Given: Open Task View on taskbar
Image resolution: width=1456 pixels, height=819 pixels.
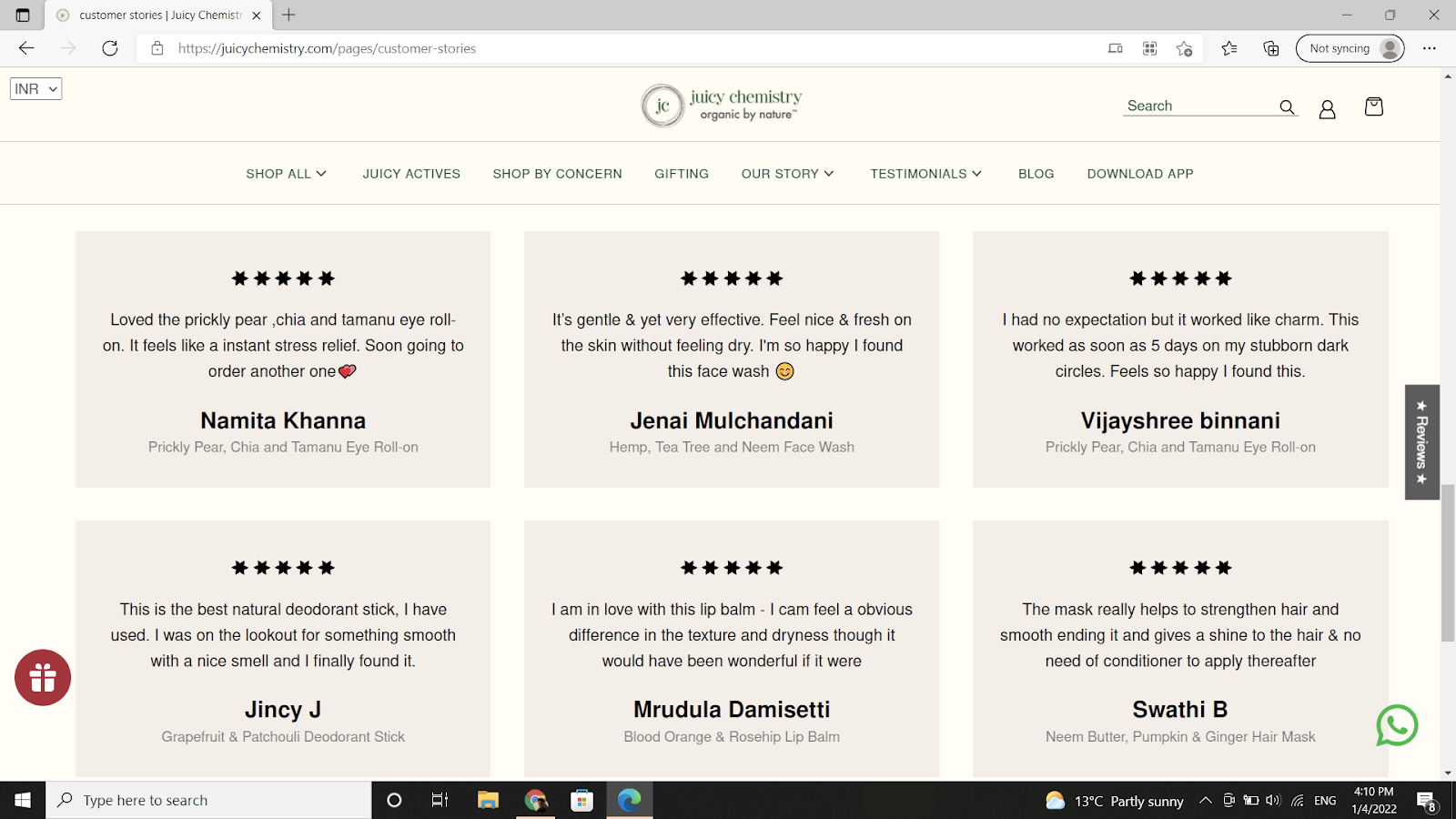Looking at the screenshot, I should pos(440,800).
